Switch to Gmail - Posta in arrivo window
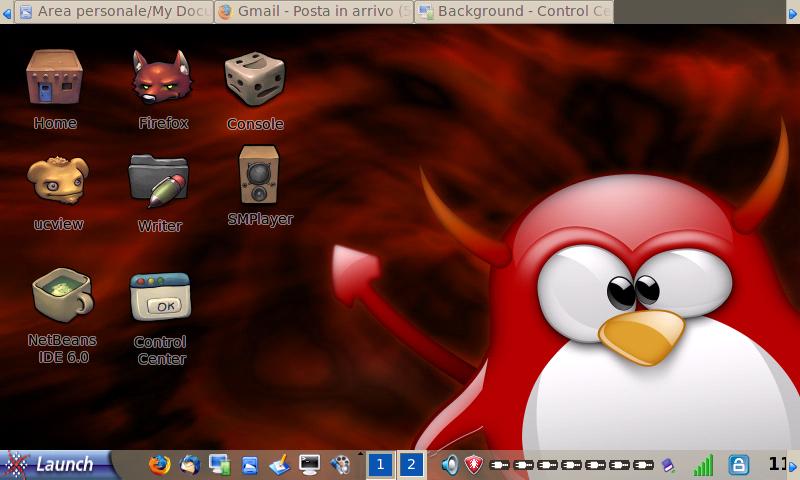Image resolution: width=800 pixels, height=480 pixels. point(314,11)
